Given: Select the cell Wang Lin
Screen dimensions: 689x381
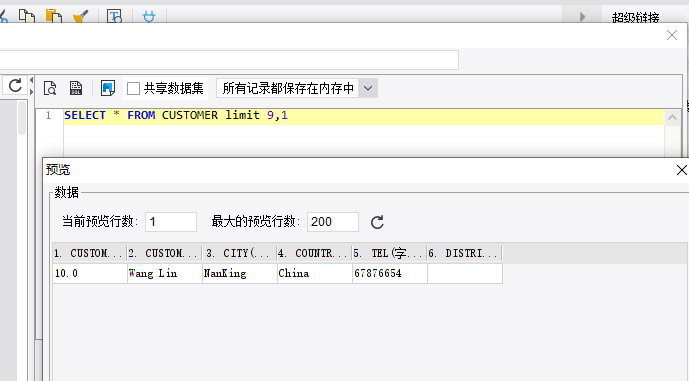Looking at the screenshot, I should (x=164, y=273).
